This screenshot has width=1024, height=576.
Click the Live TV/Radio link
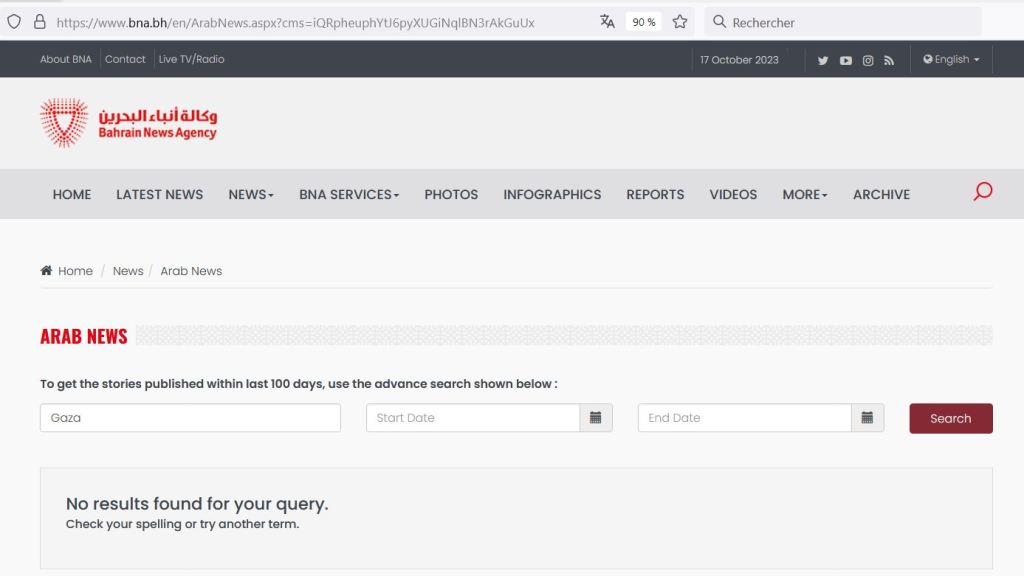[191, 60]
